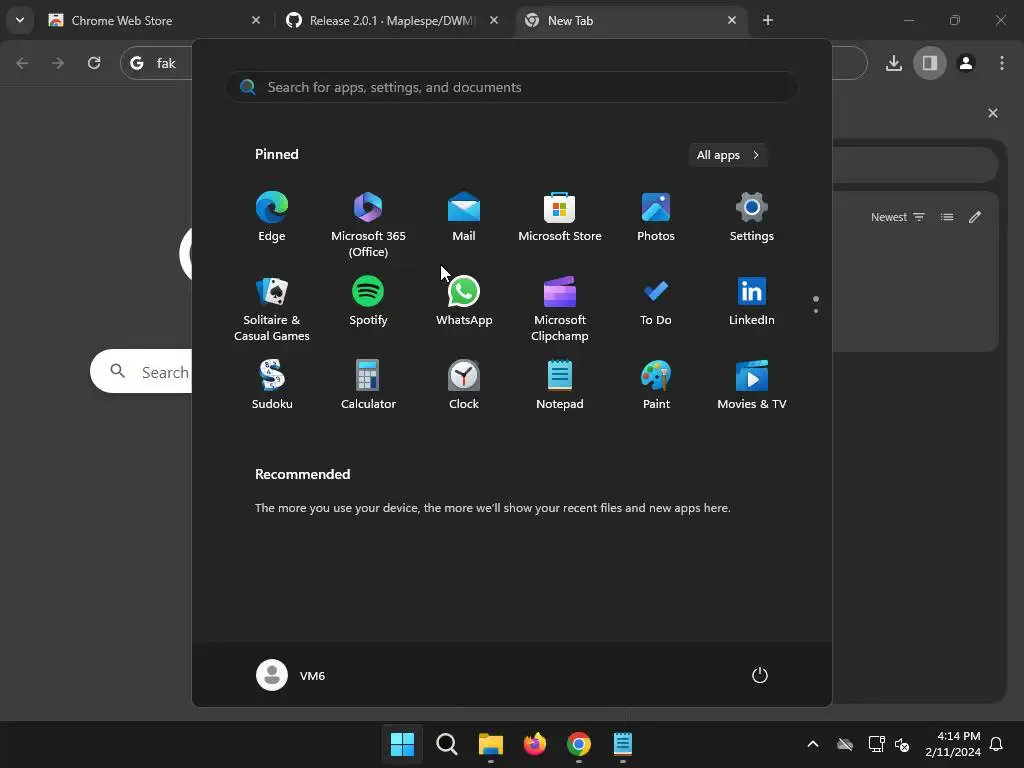Open Chrome profile menu
The width and height of the screenshot is (1024, 768).
pos(966,63)
